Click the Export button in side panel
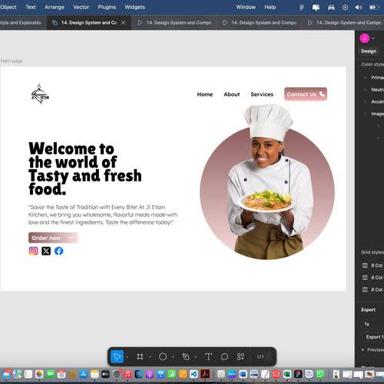This screenshot has height=384, width=384. (375, 337)
